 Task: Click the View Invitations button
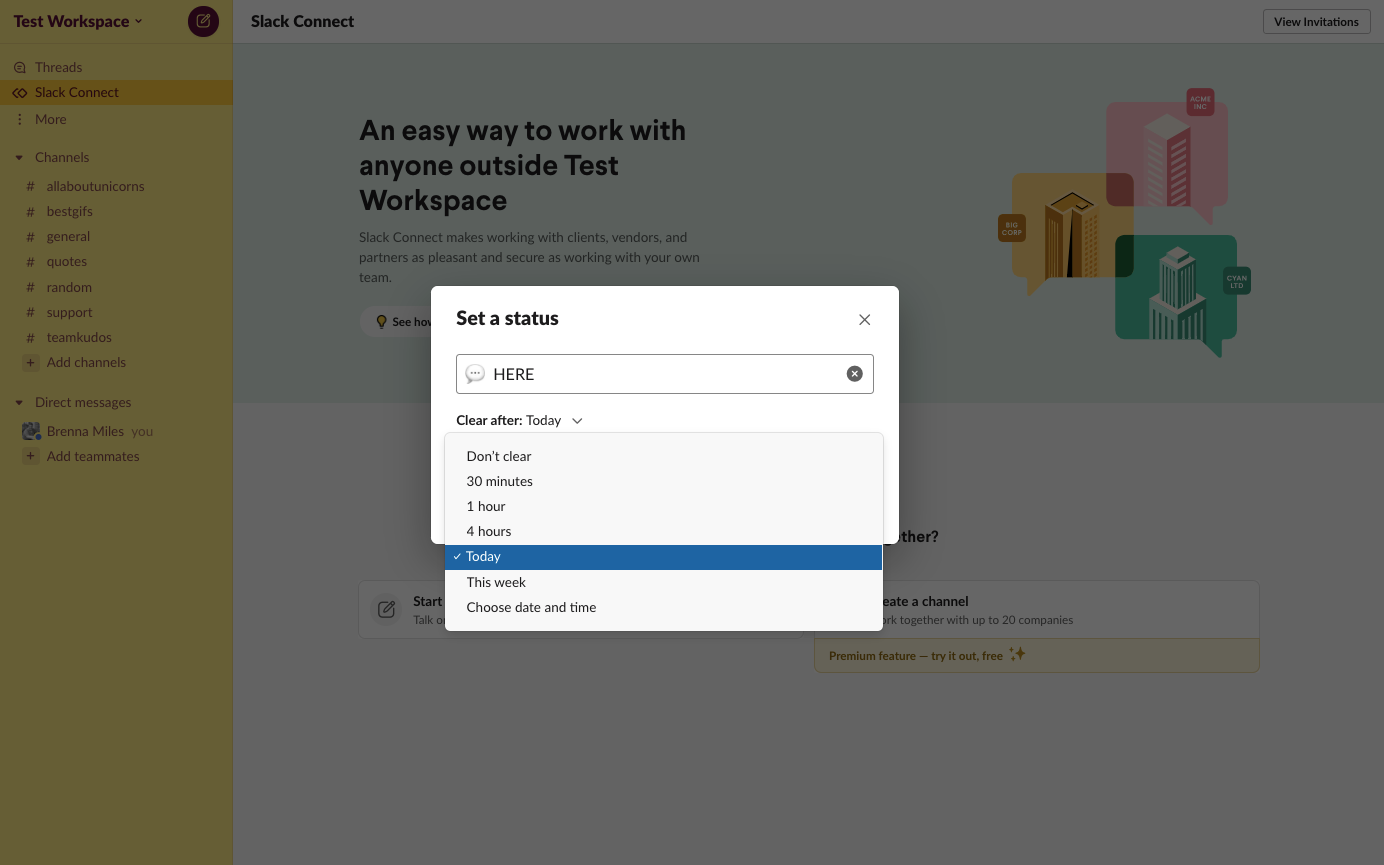[1316, 21]
